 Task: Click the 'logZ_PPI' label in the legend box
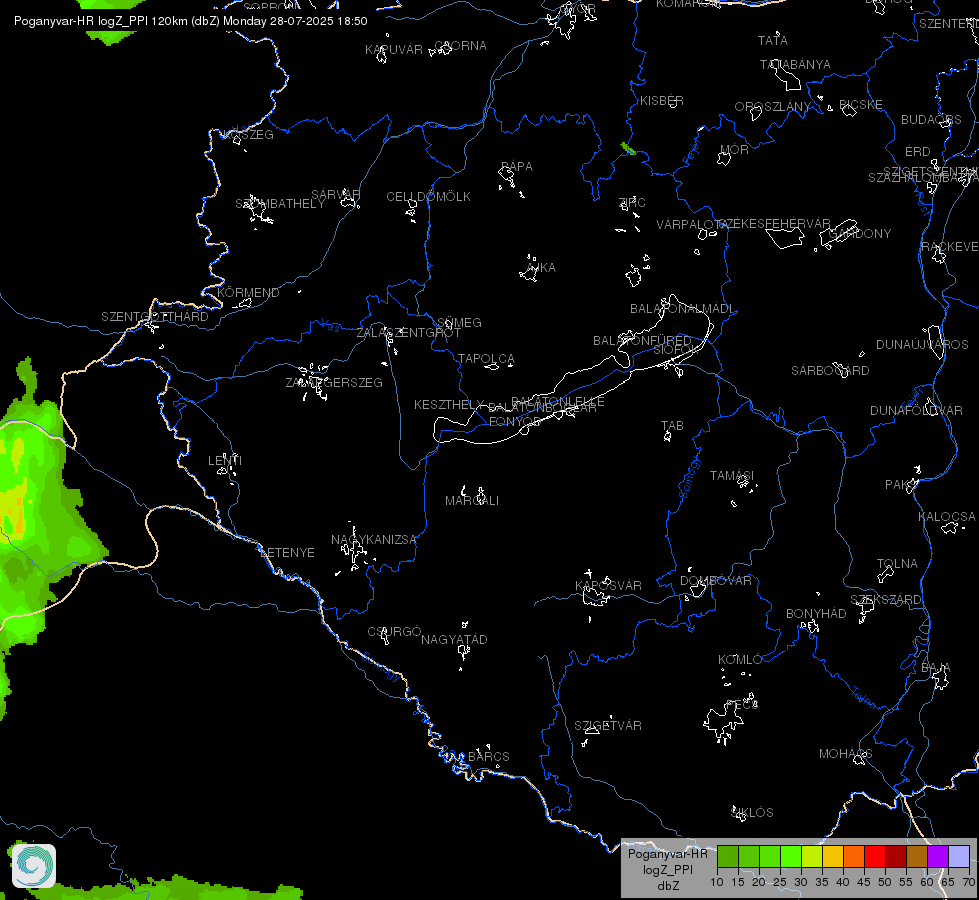pyautogui.click(x=667, y=869)
